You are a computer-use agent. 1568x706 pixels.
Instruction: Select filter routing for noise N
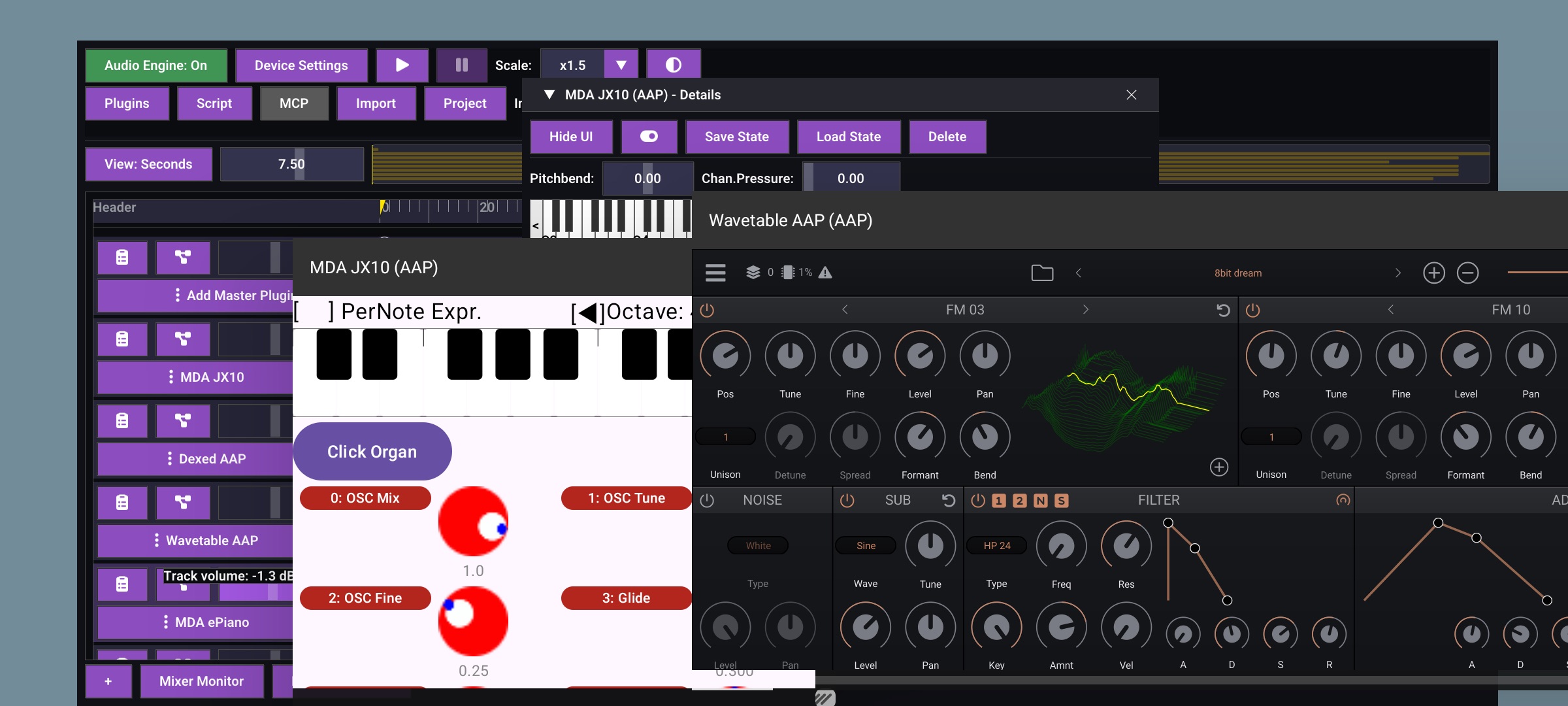click(1041, 501)
